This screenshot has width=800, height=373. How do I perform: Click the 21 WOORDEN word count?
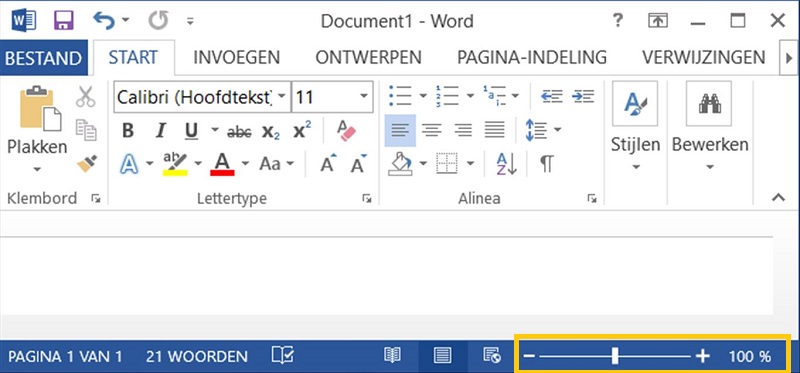tap(196, 356)
